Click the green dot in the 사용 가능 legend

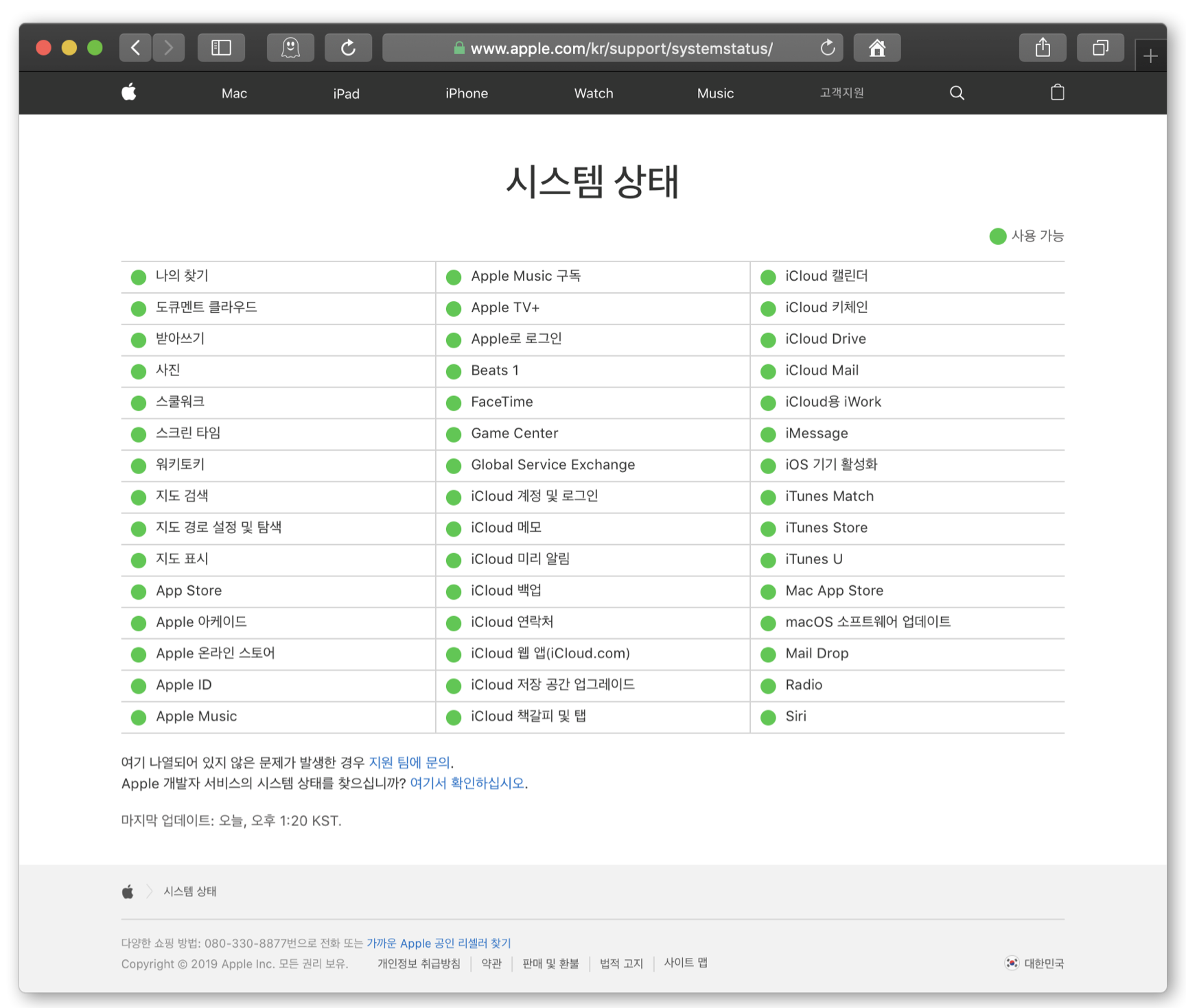pos(998,236)
